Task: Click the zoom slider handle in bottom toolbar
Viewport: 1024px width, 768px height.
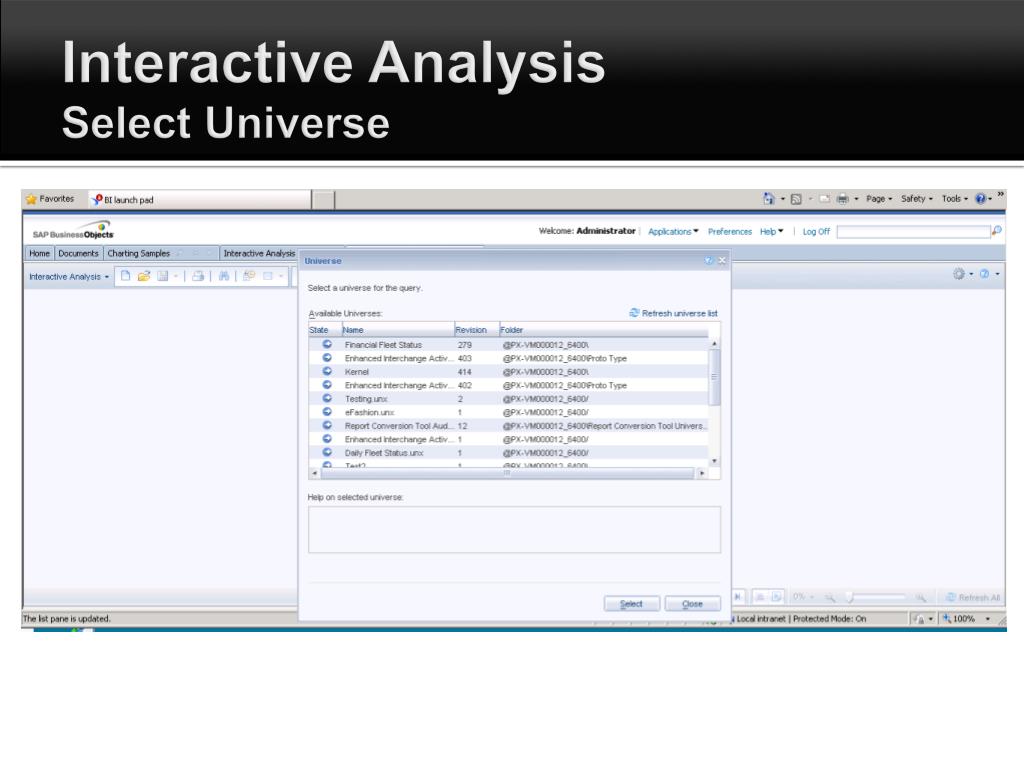Action: tap(850, 598)
